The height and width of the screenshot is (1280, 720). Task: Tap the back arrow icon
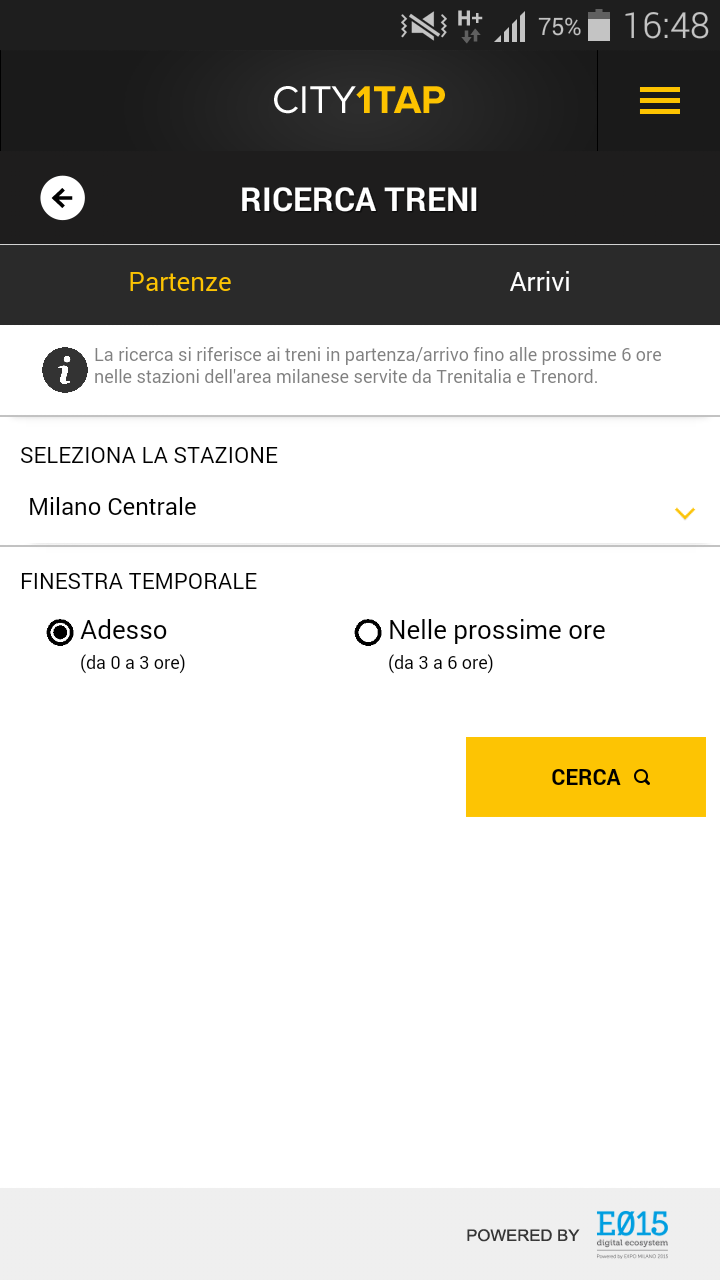(x=62, y=198)
